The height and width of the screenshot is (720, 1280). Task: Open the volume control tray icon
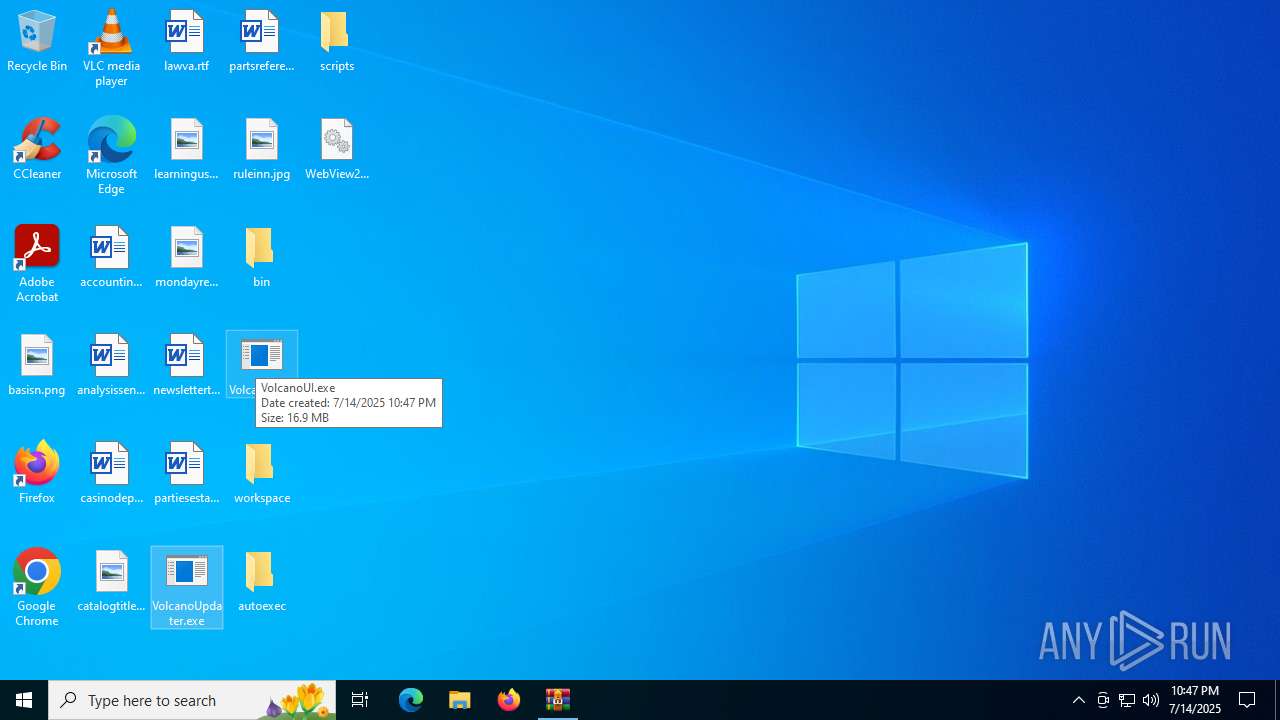1151,700
